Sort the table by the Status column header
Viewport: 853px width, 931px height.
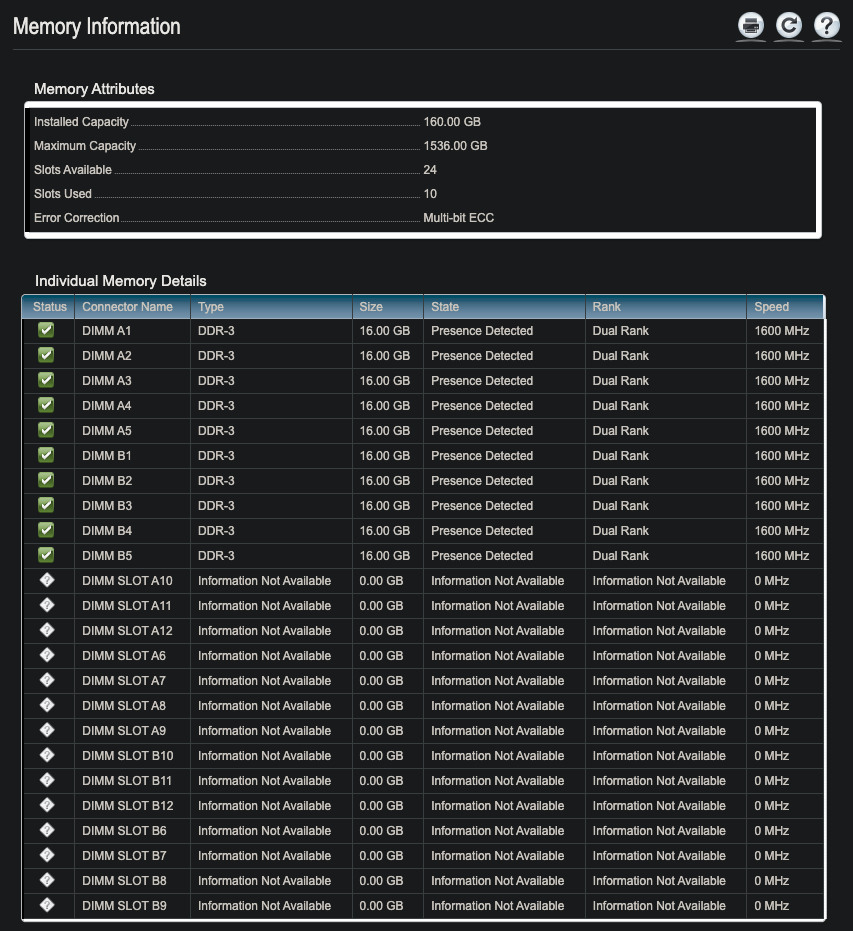point(48,306)
